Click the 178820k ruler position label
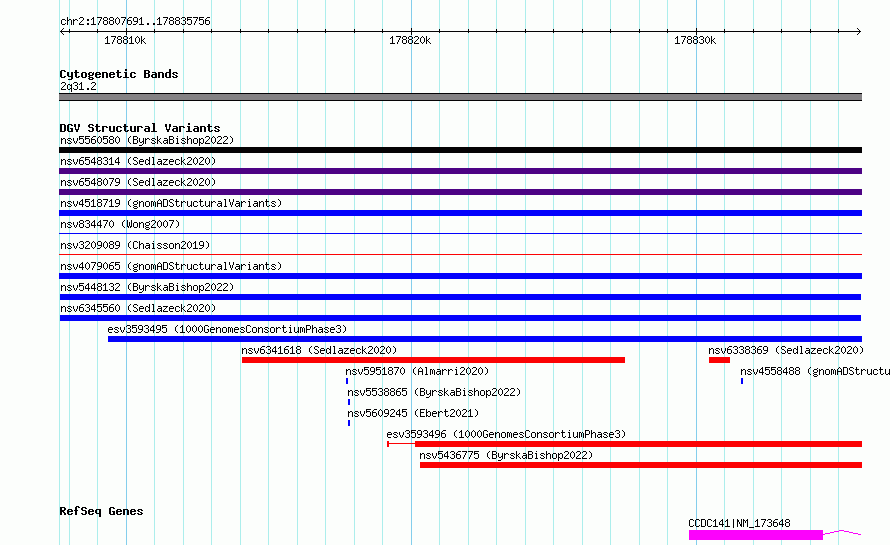 click(x=410, y=40)
